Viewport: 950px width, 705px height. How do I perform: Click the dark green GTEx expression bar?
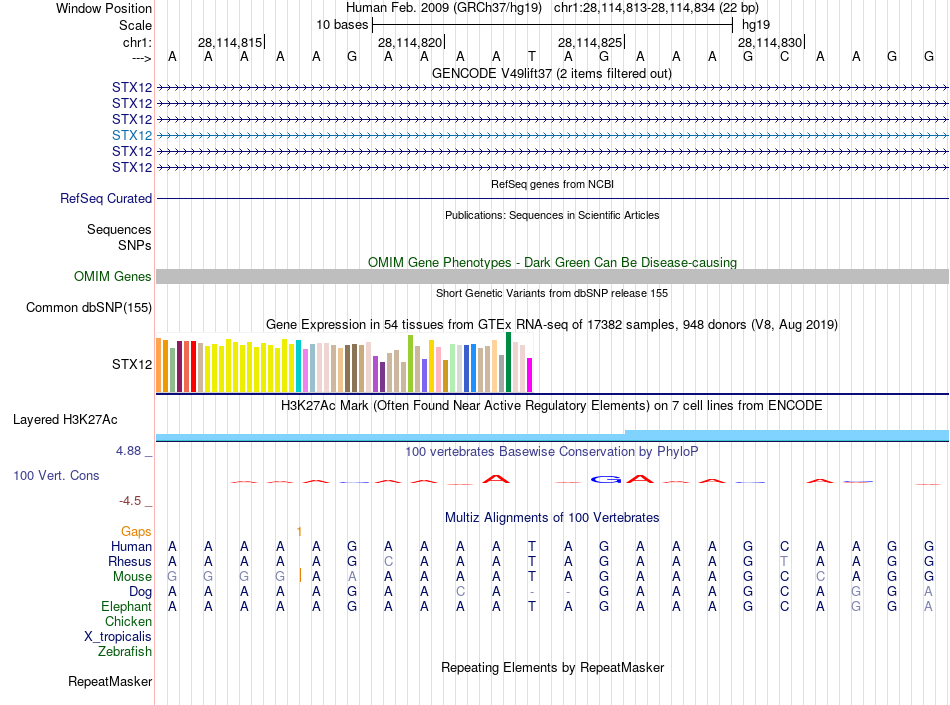tap(508, 362)
